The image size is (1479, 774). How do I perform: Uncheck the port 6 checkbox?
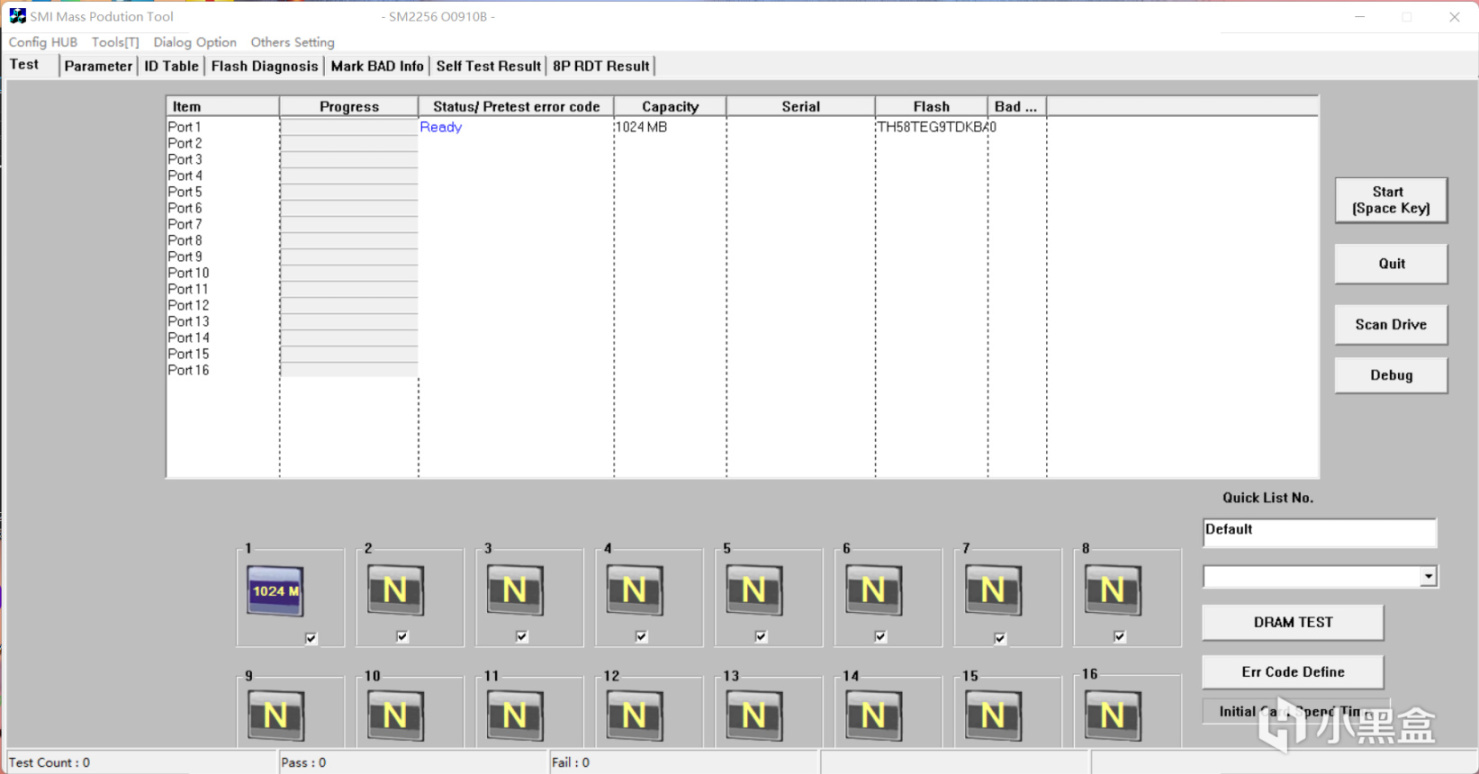tap(880, 636)
